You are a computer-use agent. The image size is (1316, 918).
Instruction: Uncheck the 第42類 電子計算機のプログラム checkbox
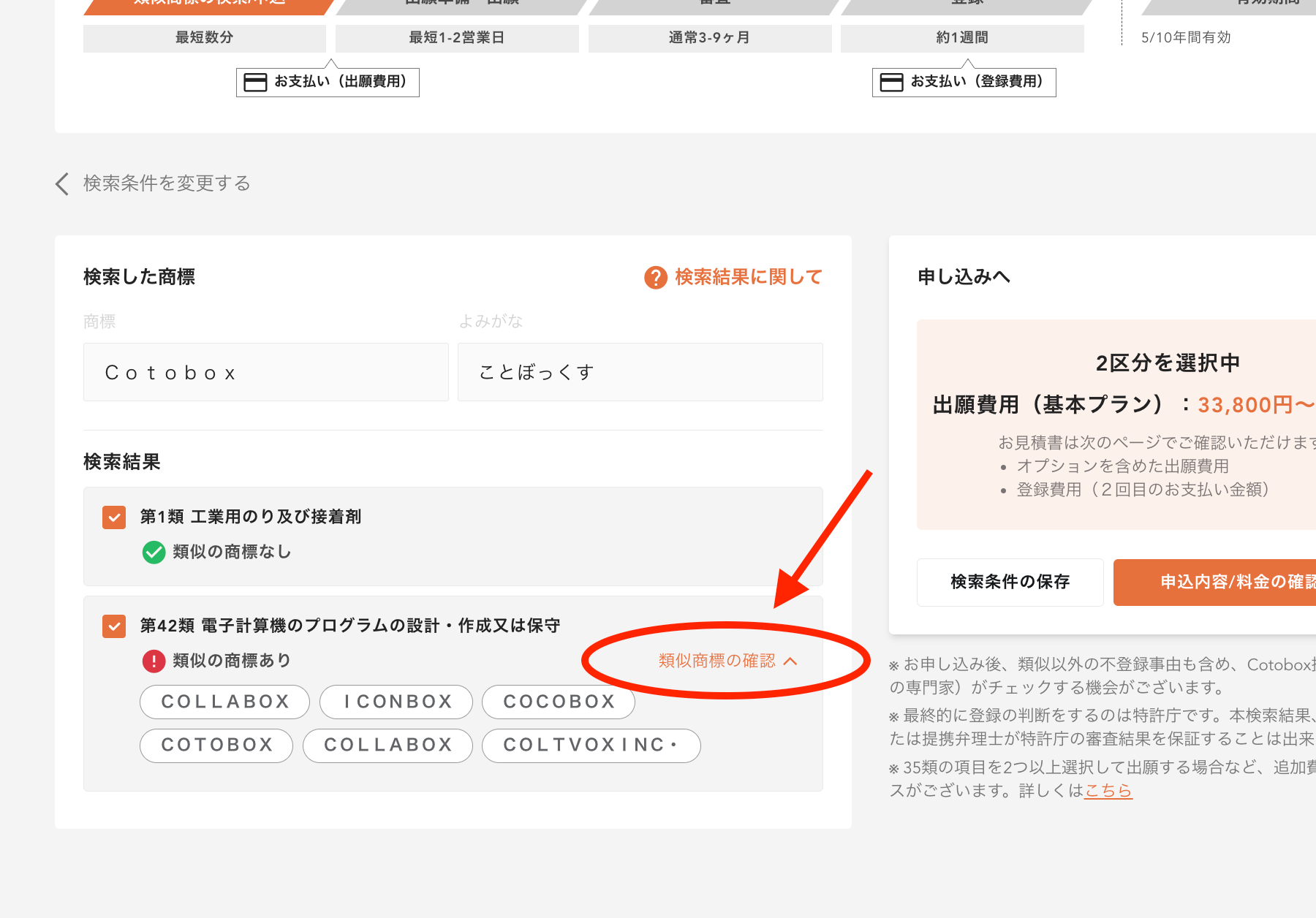(x=114, y=626)
